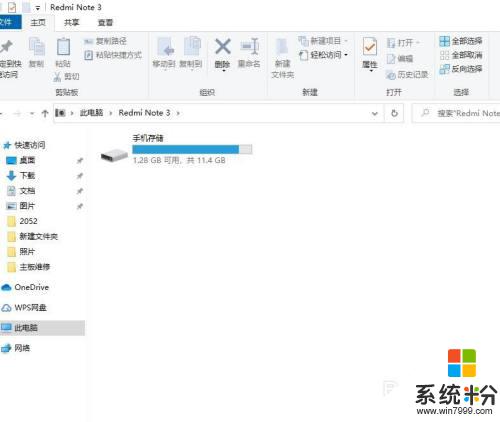Image resolution: width=500 pixels, height=422 pixels.
Task: Click the Paste (粘贴) clipboard icon
Action: (63, 46)
